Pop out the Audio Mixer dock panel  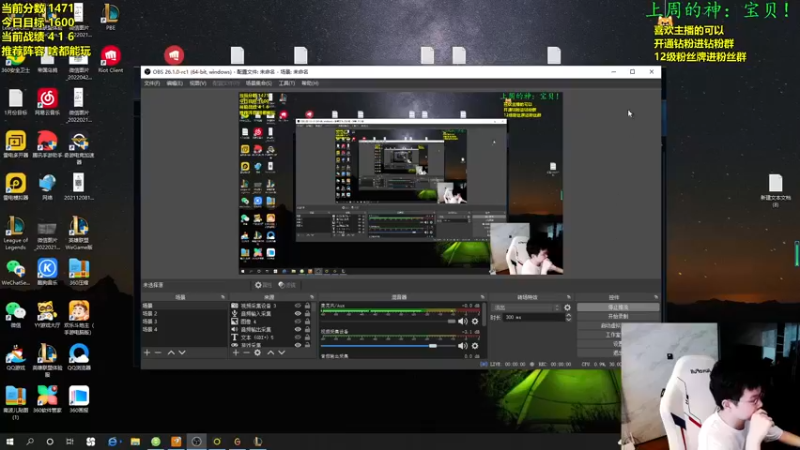482,297
